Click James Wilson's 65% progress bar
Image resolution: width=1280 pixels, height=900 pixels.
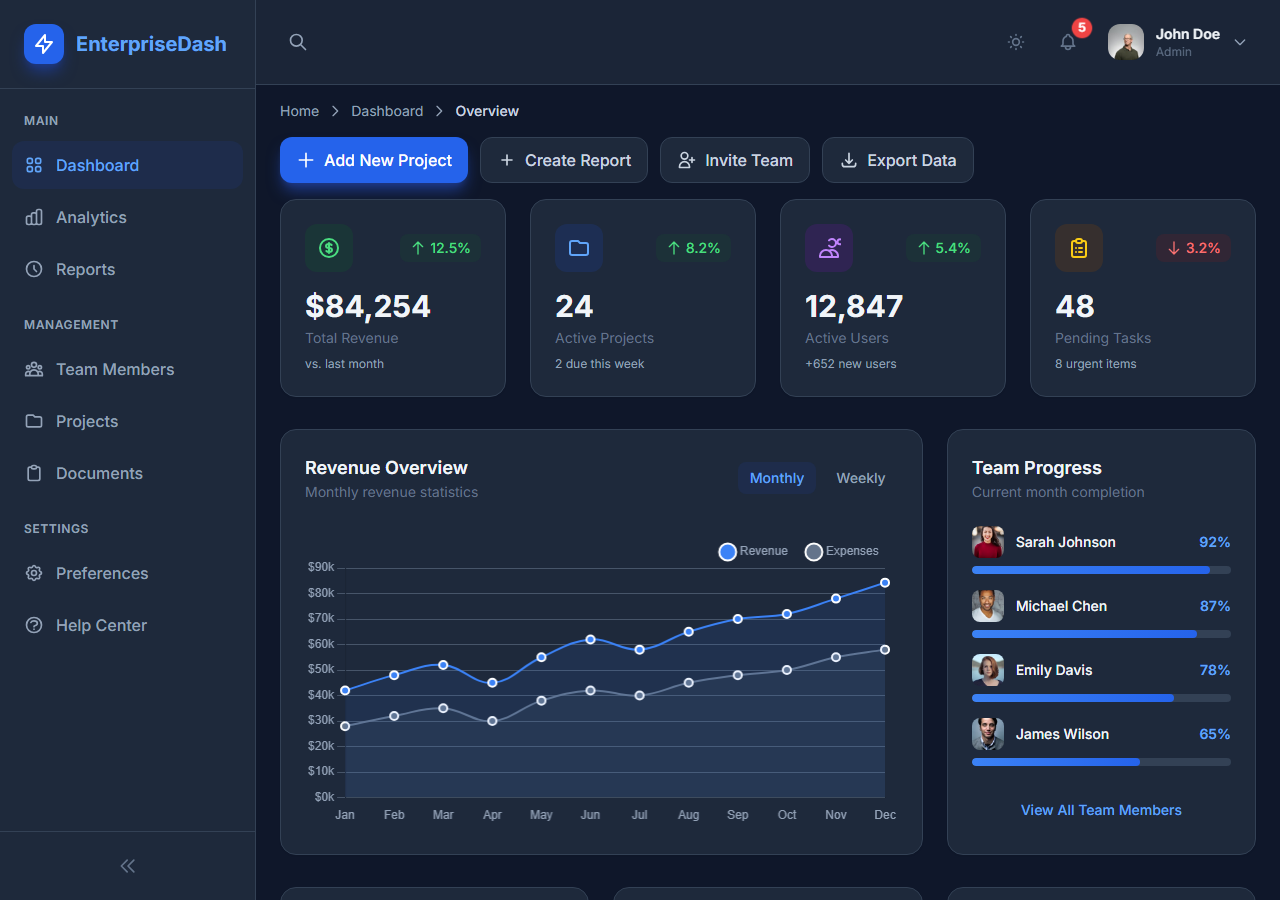click(x=1101, y=762)
